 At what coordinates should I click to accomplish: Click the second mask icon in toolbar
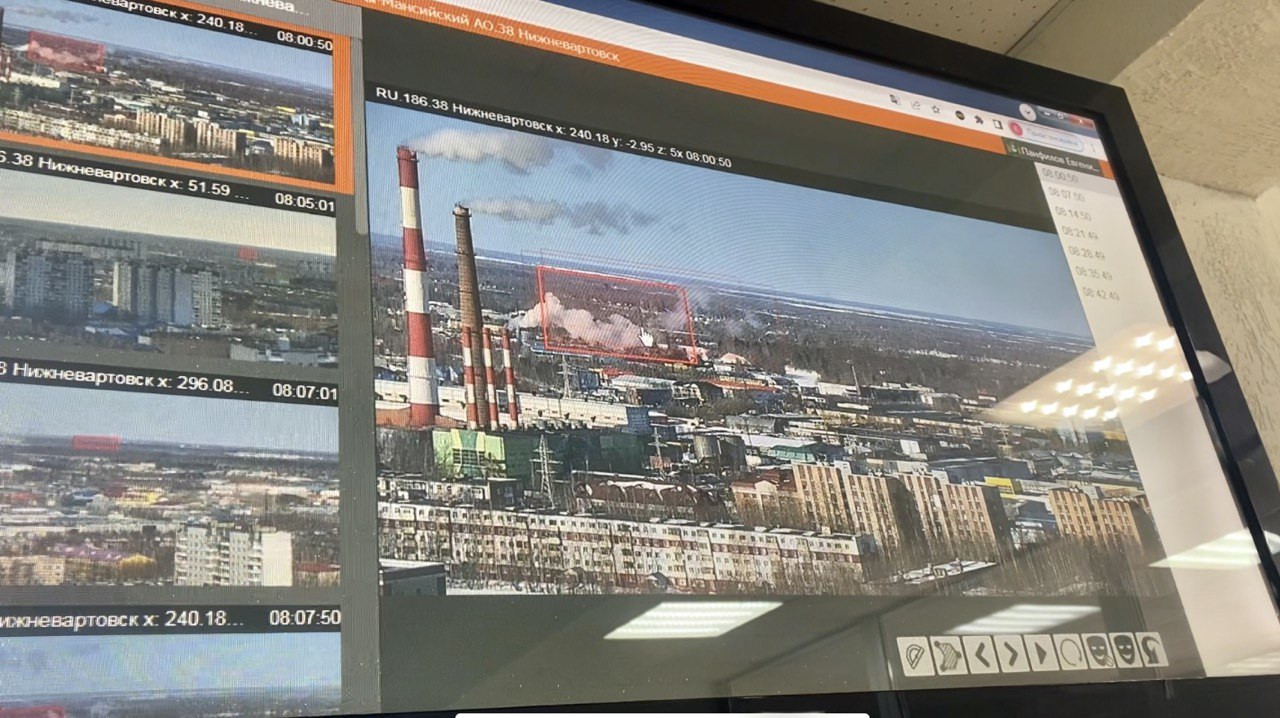[x=1125, y=650]
